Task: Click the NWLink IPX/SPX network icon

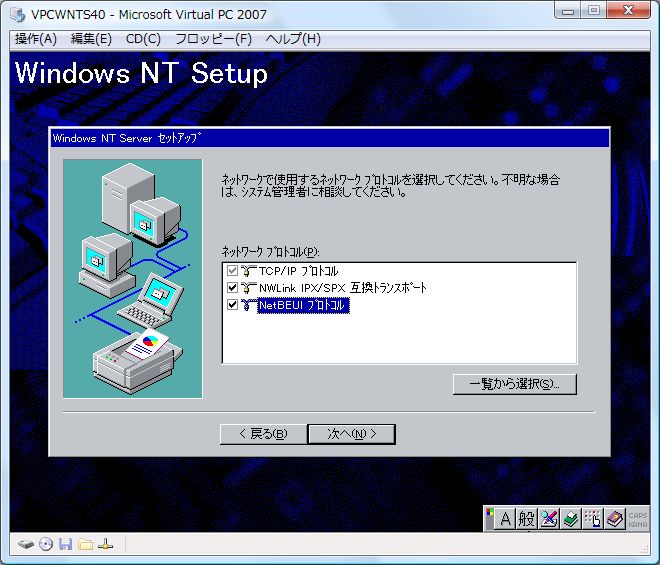Action: point(248,288)
